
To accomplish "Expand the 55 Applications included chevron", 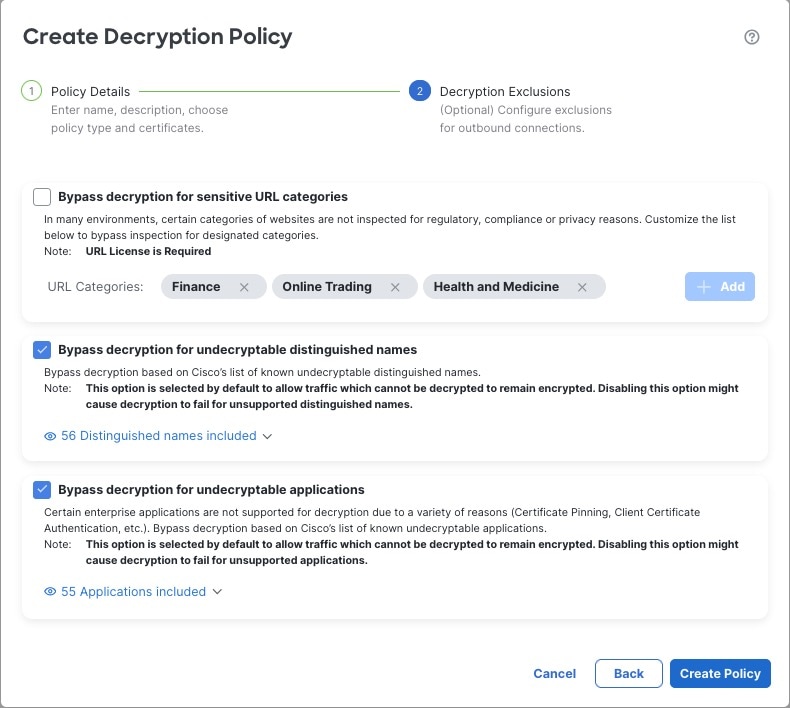I will tap(217, 592).
